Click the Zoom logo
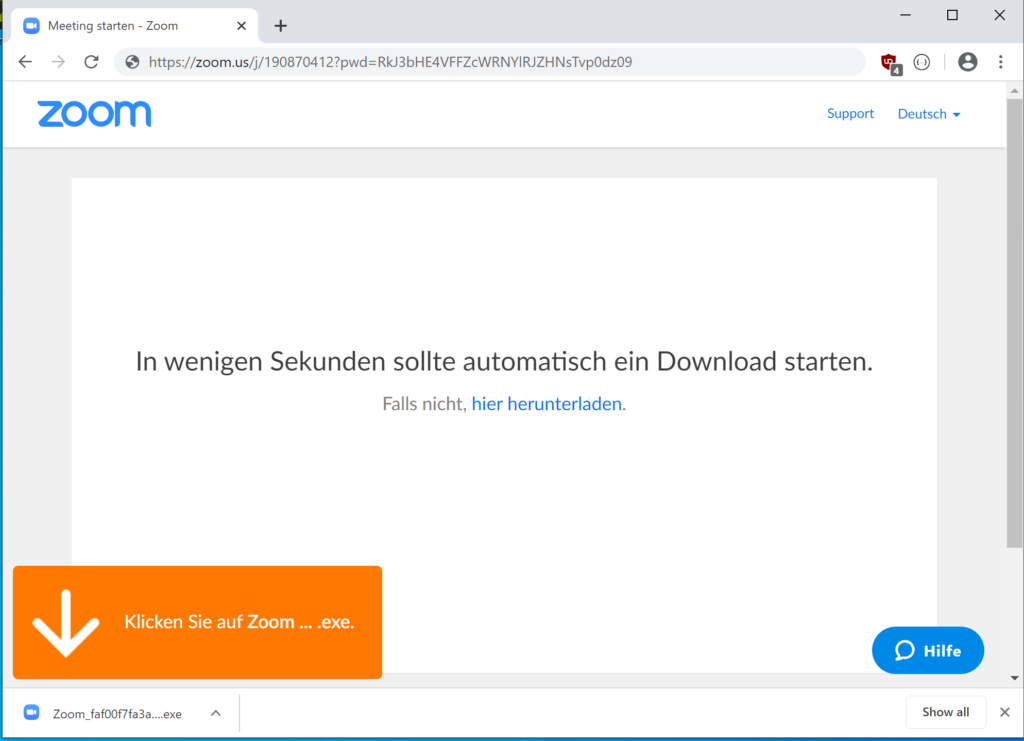Viewport: 1024px width, 741px height. pos(94,114)
